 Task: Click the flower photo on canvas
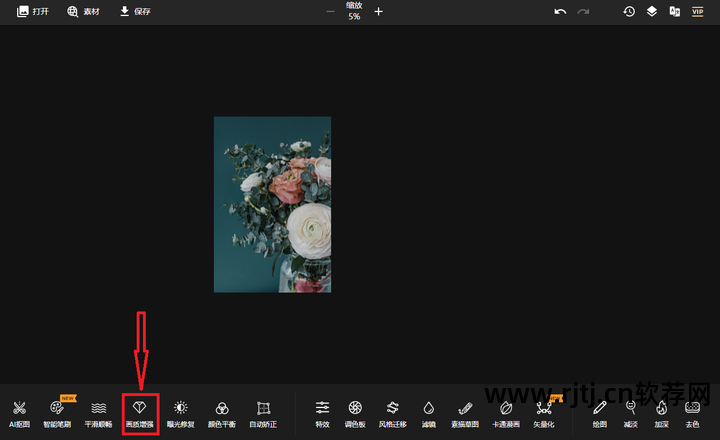pyautogui.click(x=272, y=204)
